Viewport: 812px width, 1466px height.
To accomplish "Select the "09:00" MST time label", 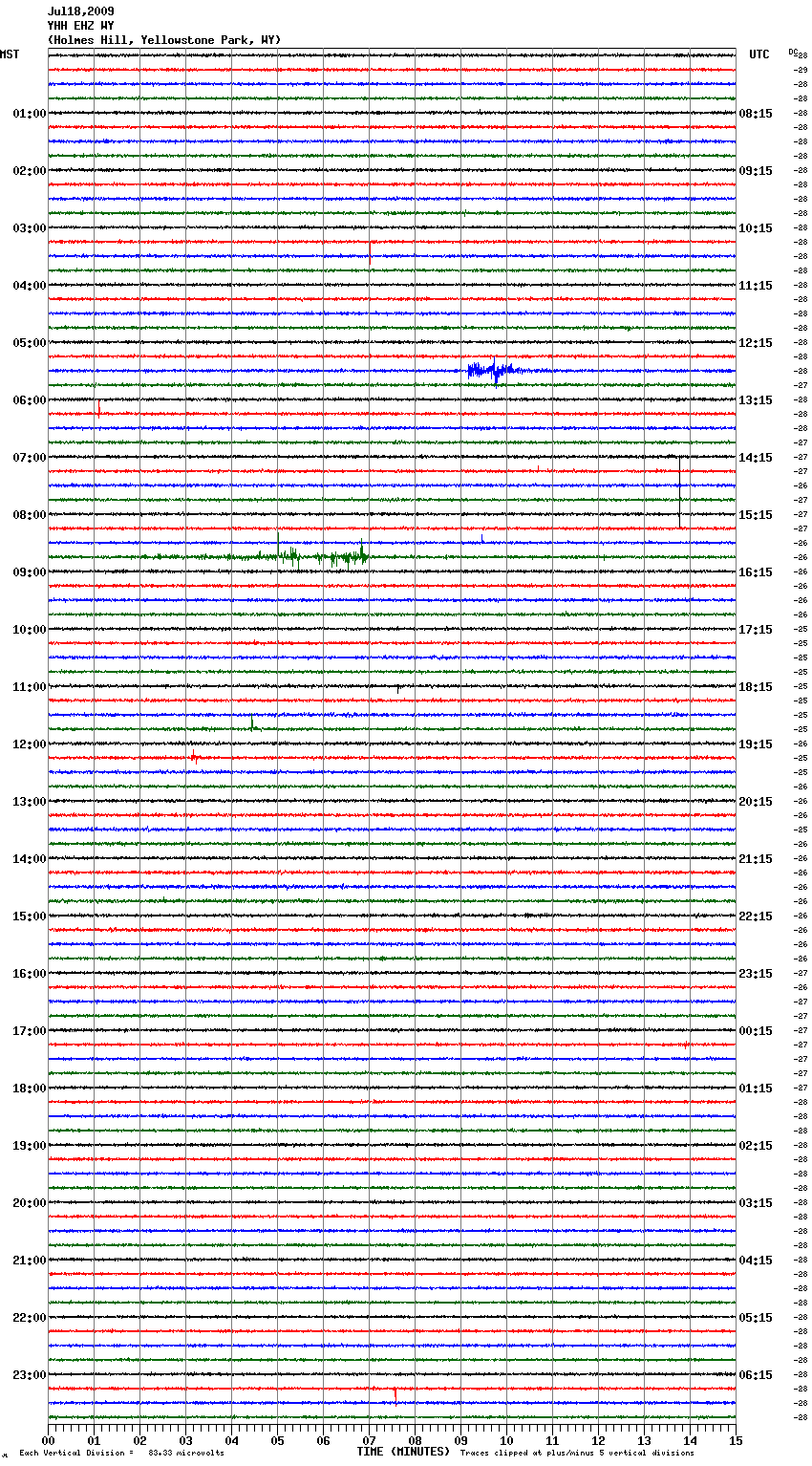I will click(30, 572).
